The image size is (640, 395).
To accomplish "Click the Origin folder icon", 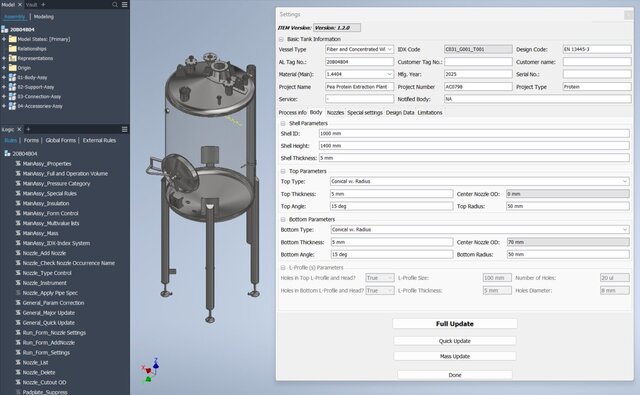I will tap(13, 68).
